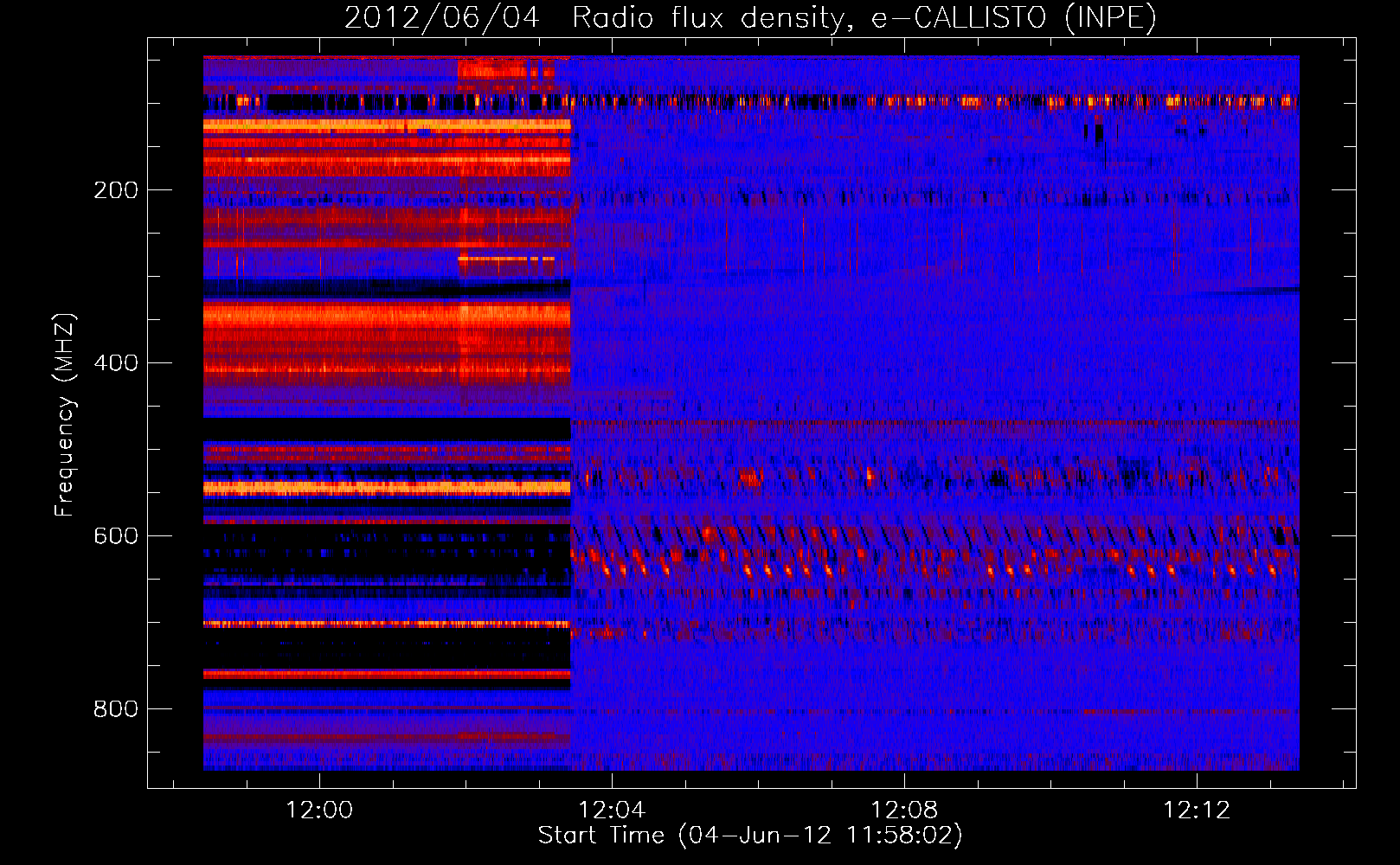1400x865 pixels.
Task: Click the 12:12 time tick label
Action: point(1197,810)
